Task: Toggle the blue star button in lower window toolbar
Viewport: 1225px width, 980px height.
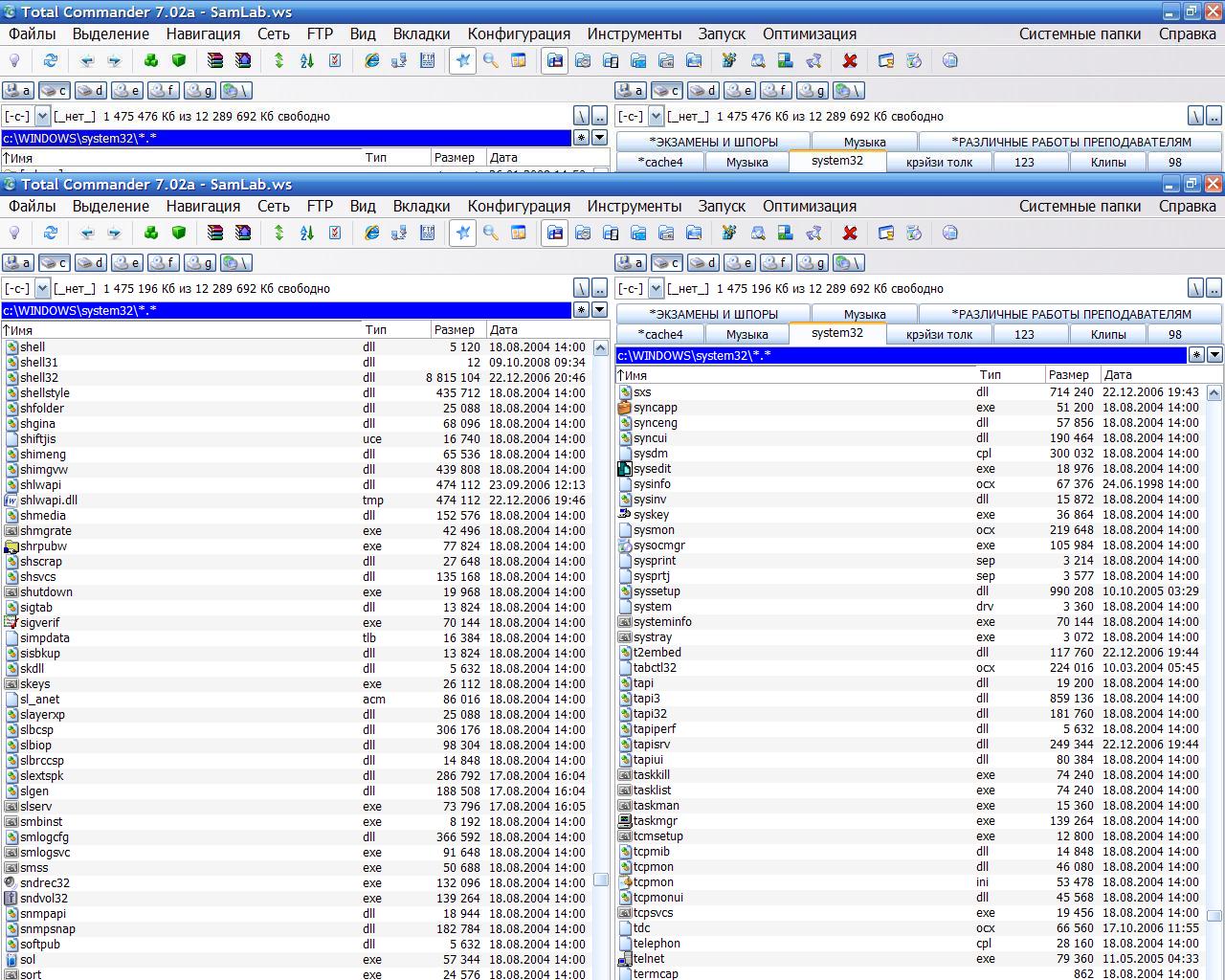Action: (x=463, y=233)
